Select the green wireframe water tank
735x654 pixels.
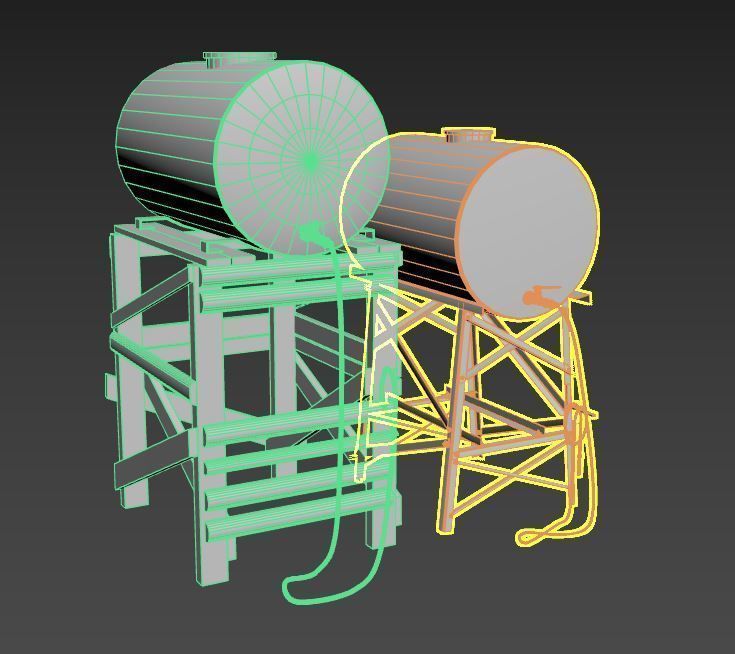point(253,155)
